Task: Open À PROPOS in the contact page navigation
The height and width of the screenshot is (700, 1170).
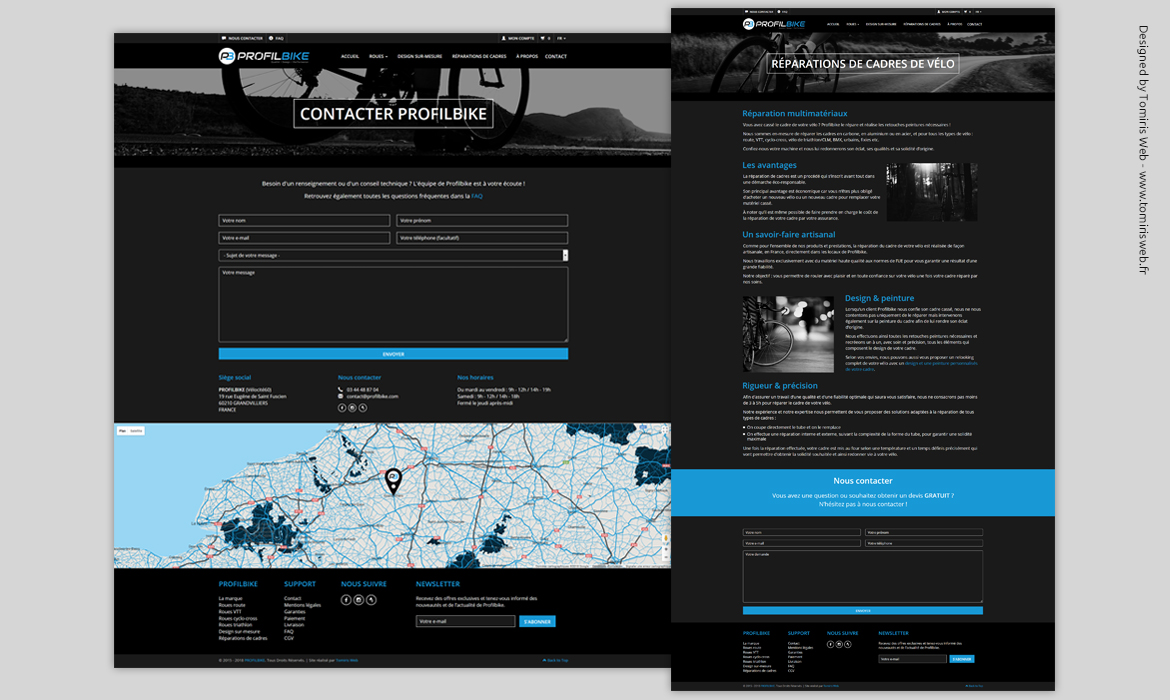Action: 527,56
